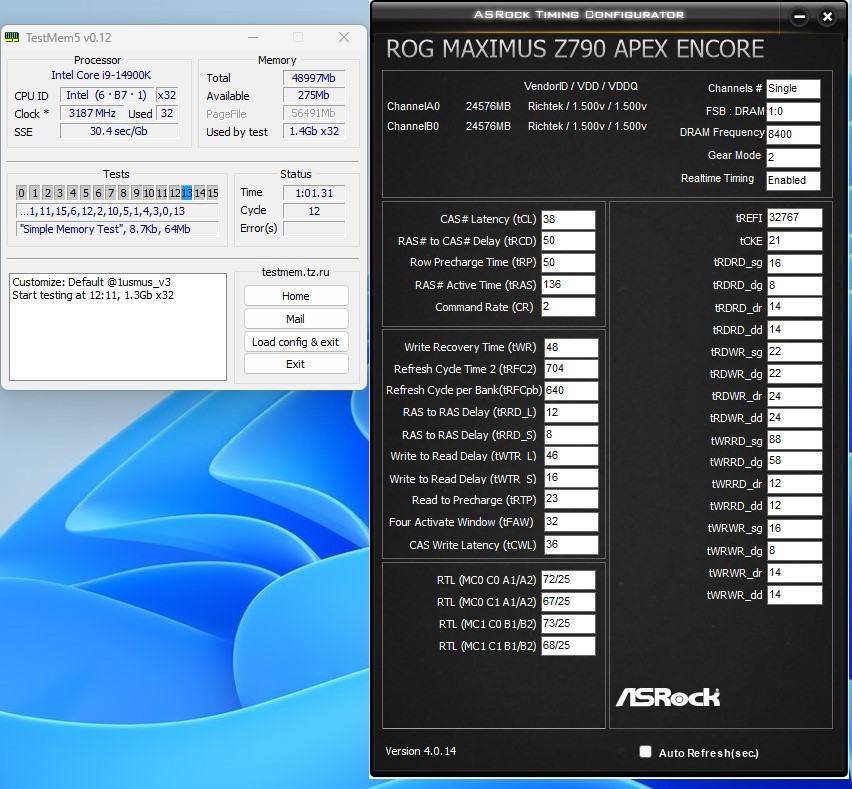This screenshot has width=852, height=789.
Task: Click the Write Recovery Time (tWR) field
Action: point(571,347)
